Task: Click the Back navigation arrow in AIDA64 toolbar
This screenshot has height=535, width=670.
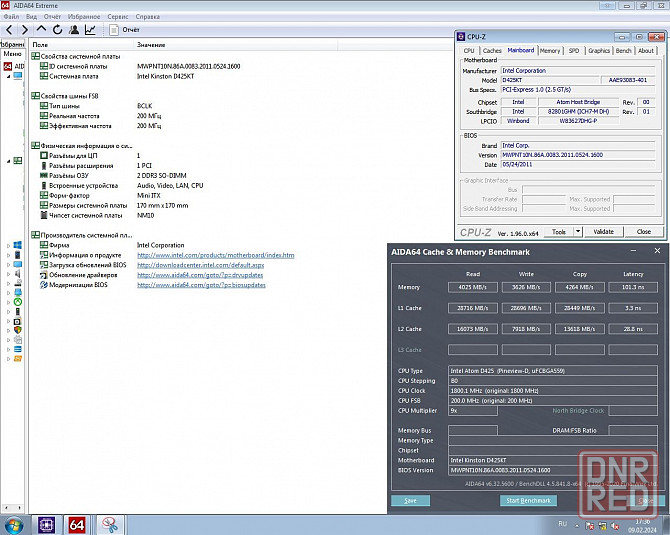Action: pos(9,30)
